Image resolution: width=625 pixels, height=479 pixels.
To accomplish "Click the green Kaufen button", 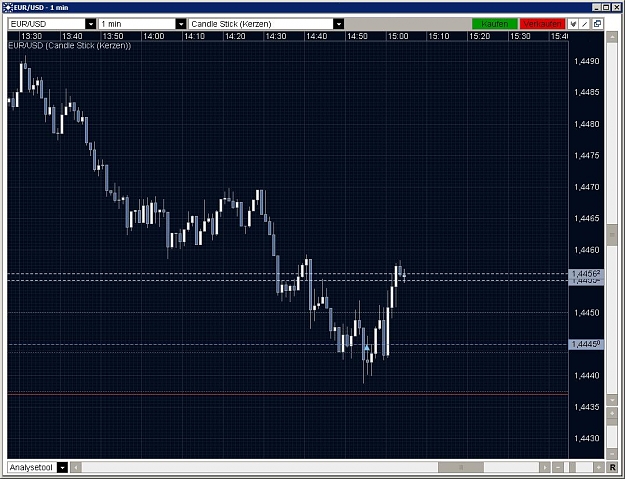I will (x=495, y=24).
